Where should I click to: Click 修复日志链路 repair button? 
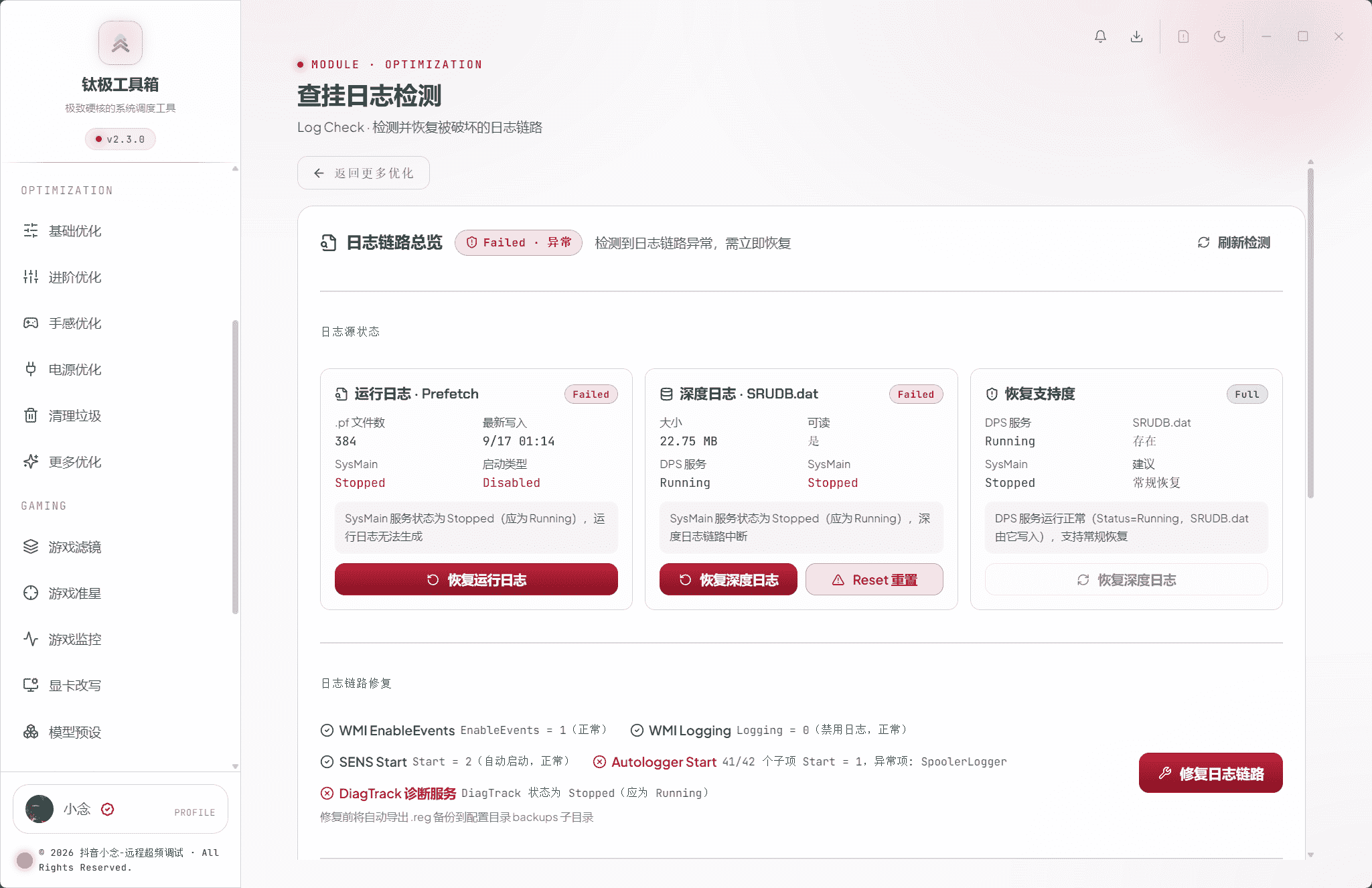(1211, 773)
